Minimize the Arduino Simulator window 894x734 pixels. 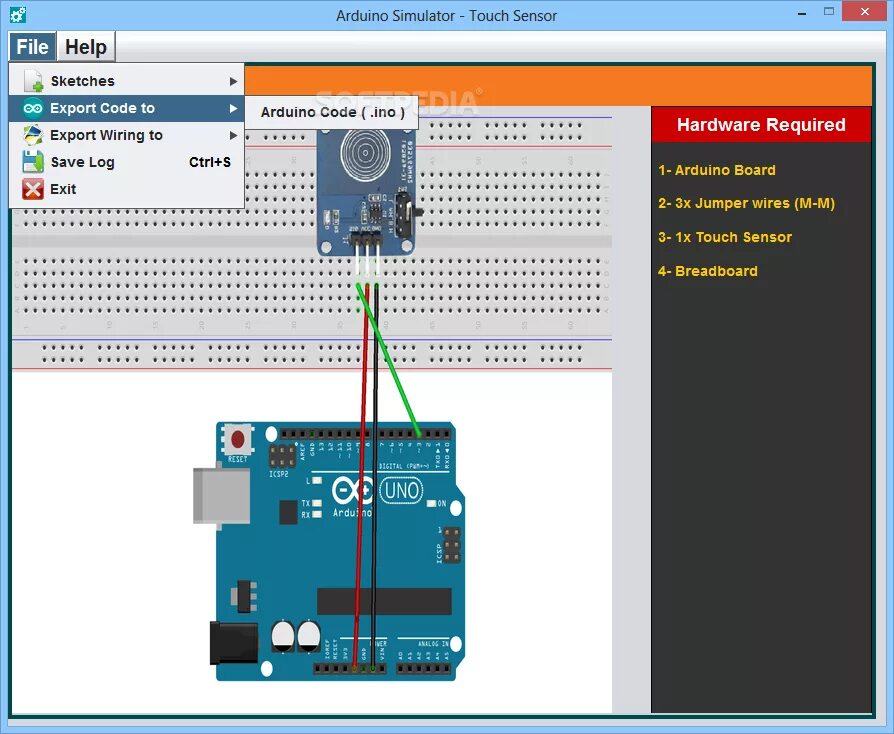[802, 13]
